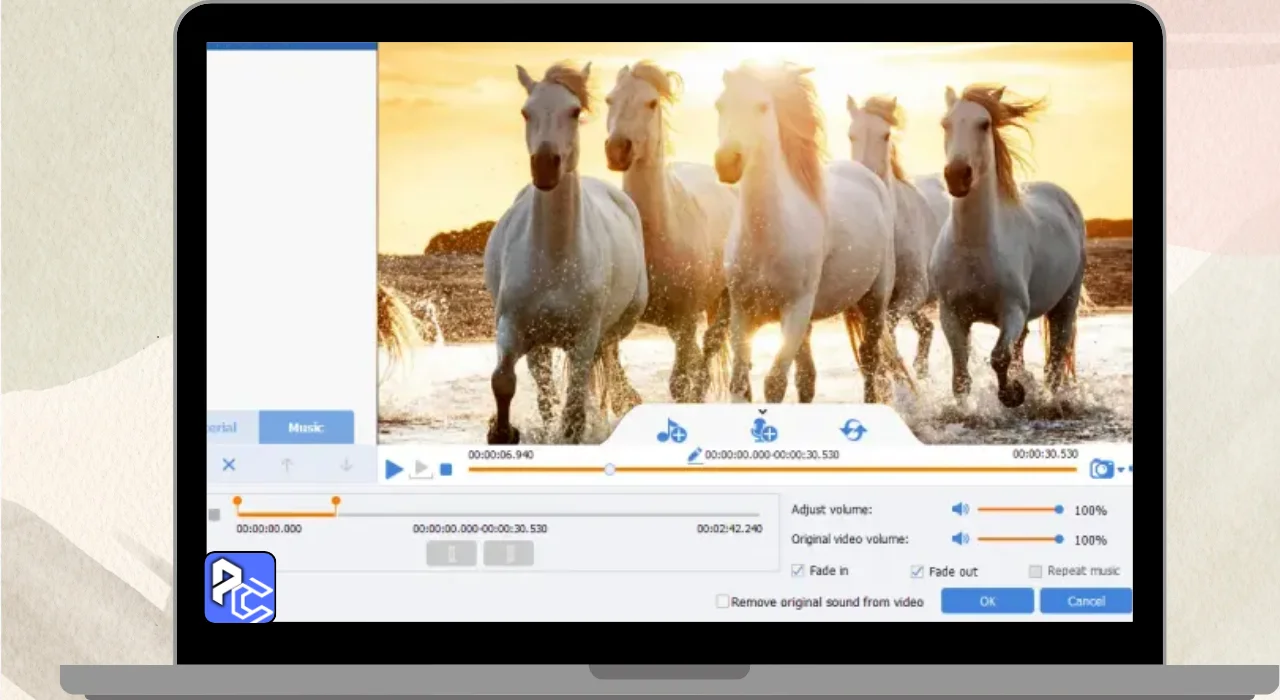The width and height of the screenshot is (1280, 700).
Task: Click the Original video volume 100% value
Action: 1090,540
